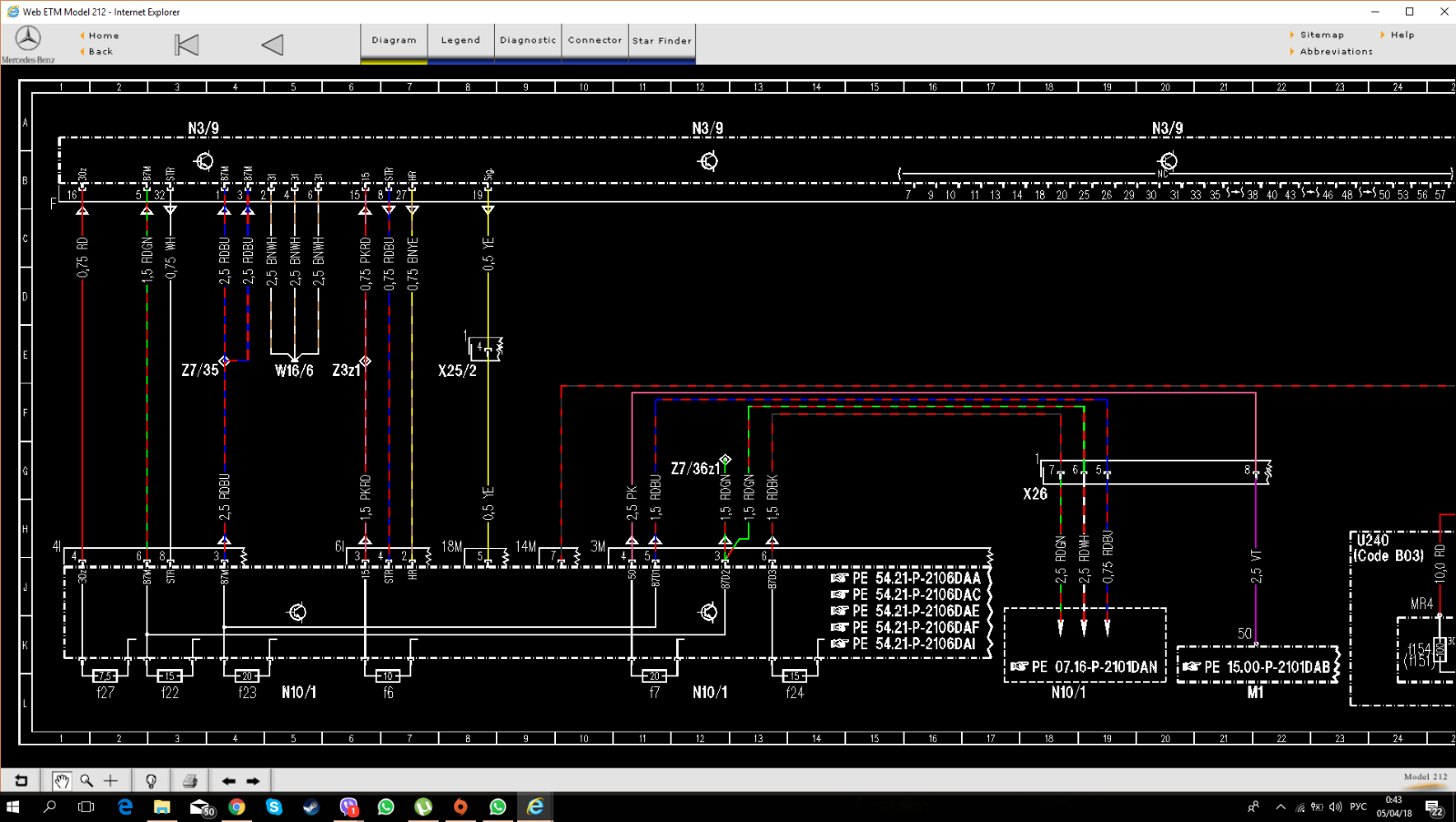Click fuse label f23
Image resolution: width=1456 pixels, height=822 pixels.
pos(248,693)
